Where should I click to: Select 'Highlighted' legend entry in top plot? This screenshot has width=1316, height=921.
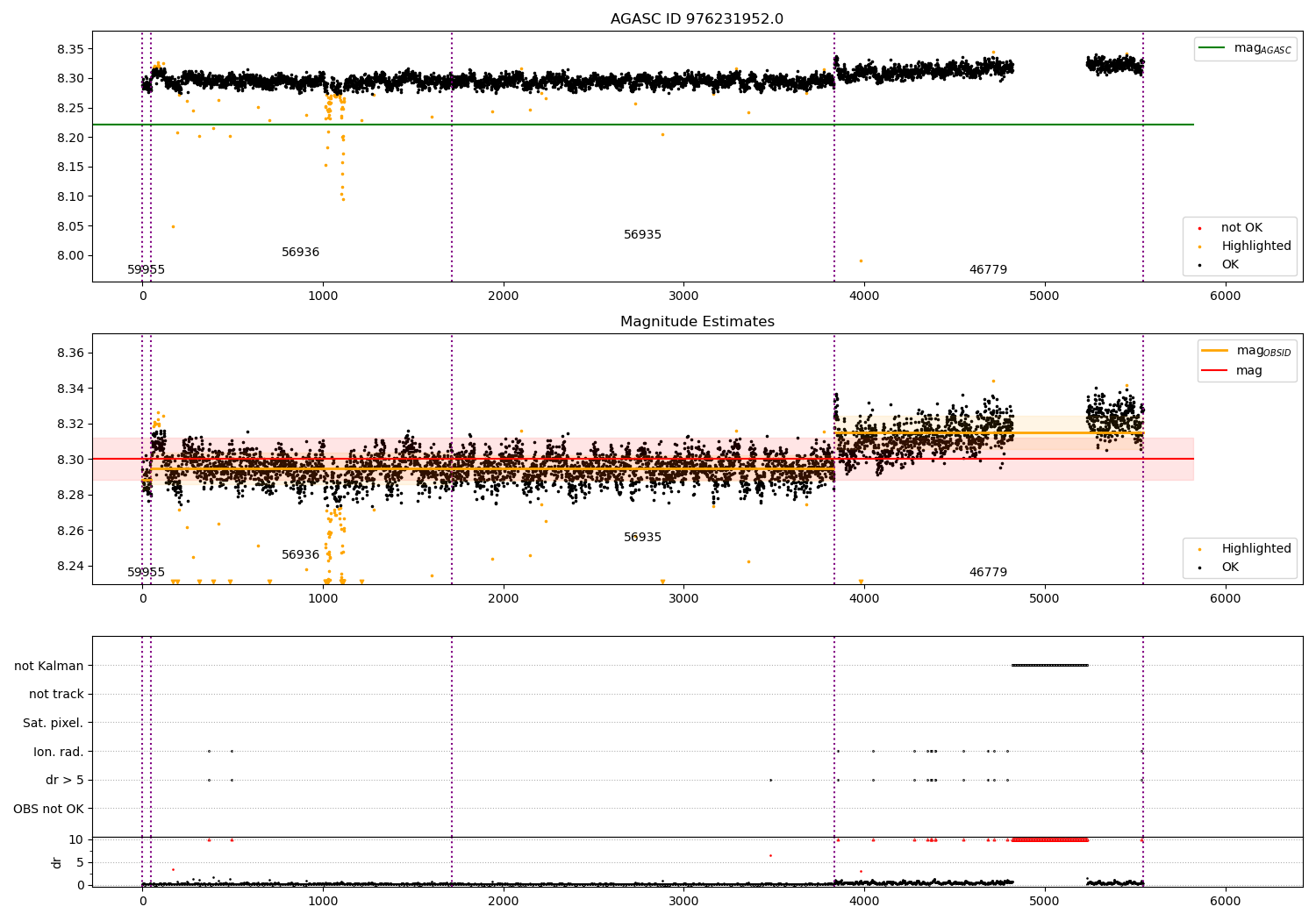click(1255, 246)
